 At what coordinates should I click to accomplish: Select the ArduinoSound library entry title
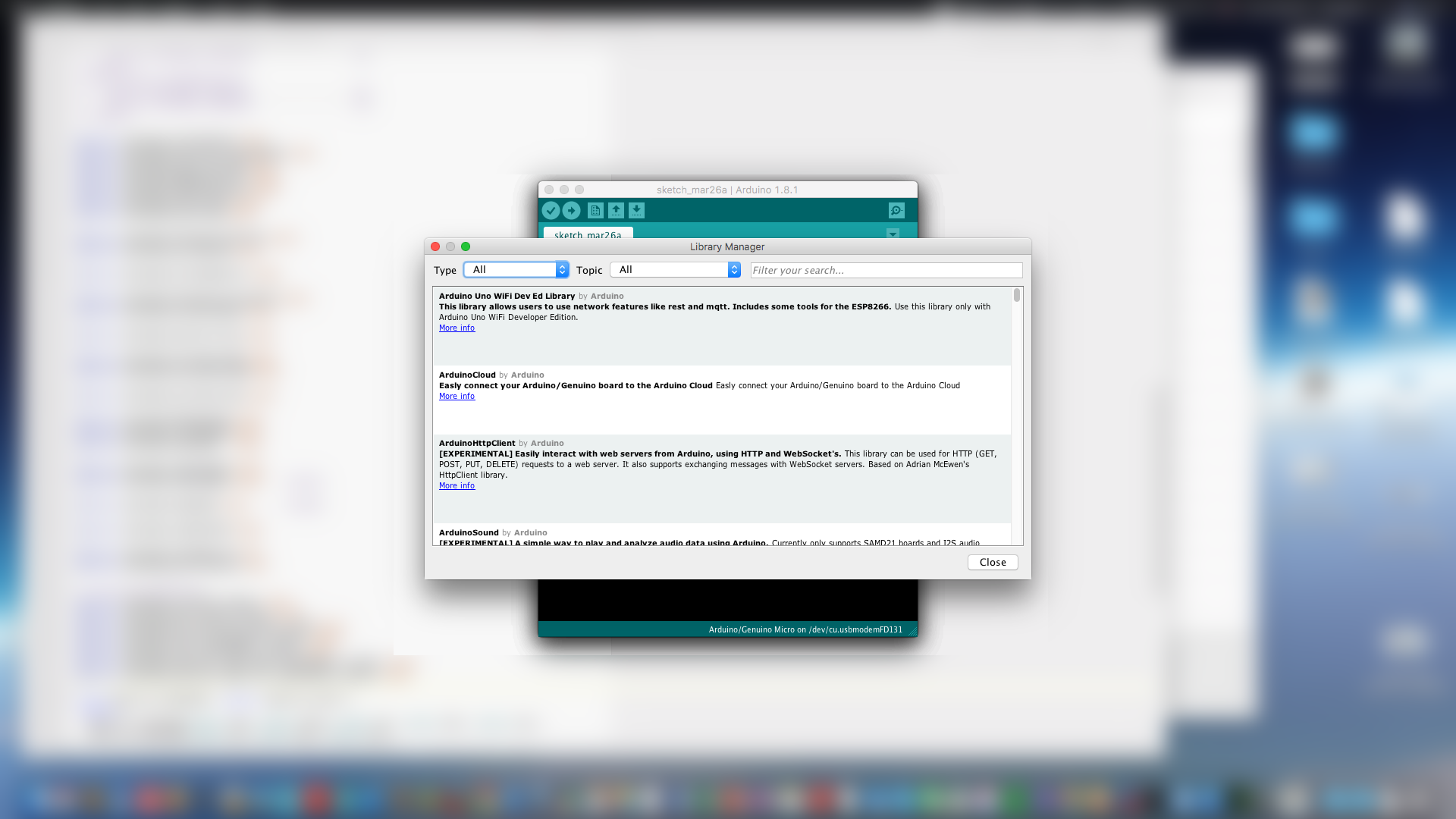(469, 532)
